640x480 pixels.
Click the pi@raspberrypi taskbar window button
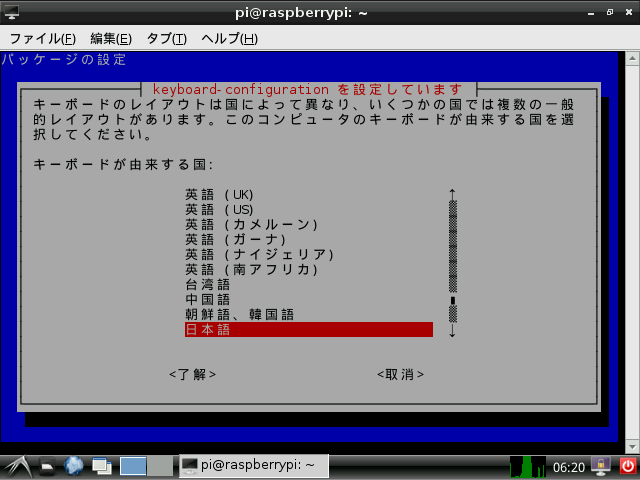254,466
